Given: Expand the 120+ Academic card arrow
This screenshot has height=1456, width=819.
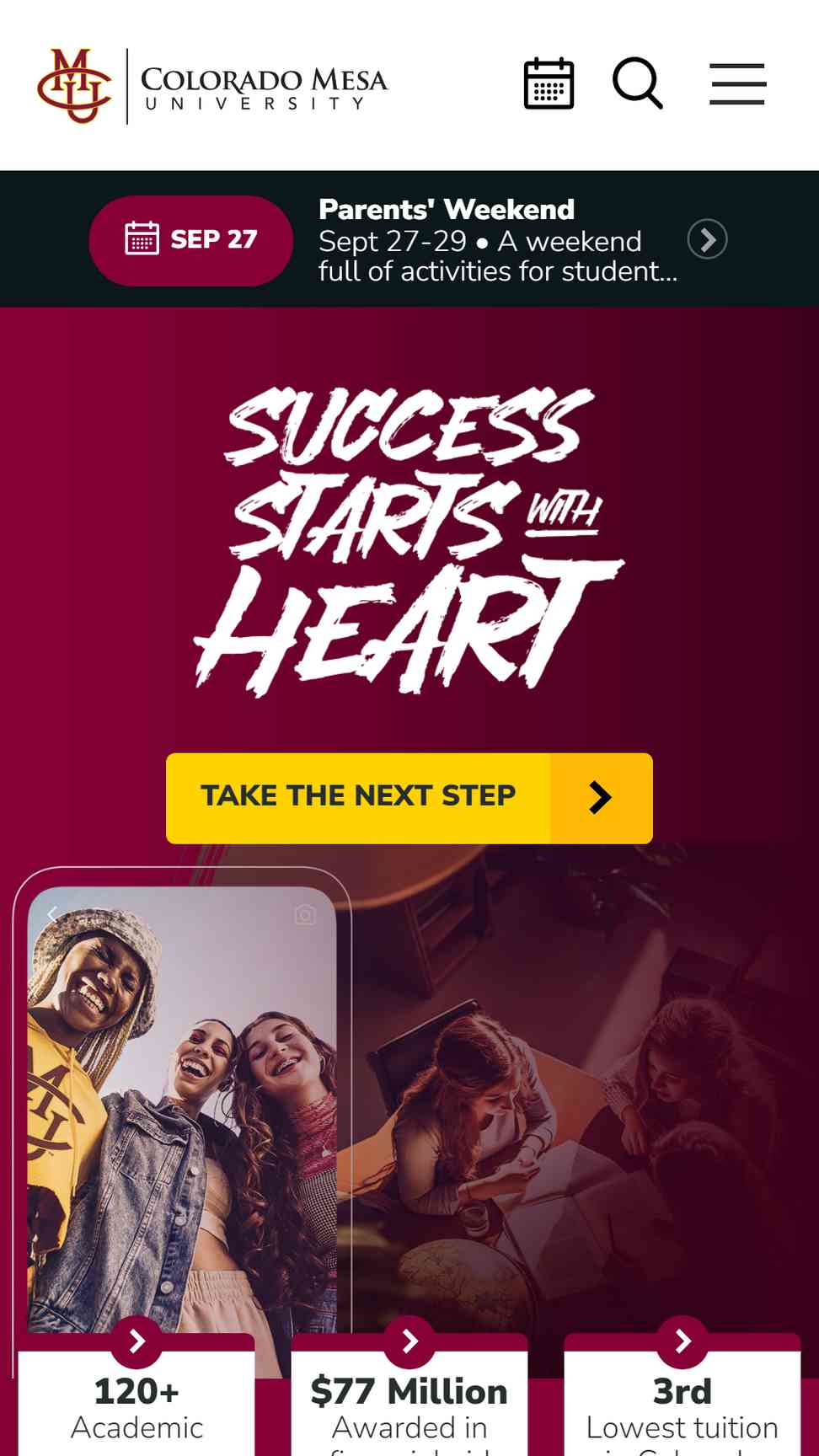Looking at the screenshot, I should 136,1341.
